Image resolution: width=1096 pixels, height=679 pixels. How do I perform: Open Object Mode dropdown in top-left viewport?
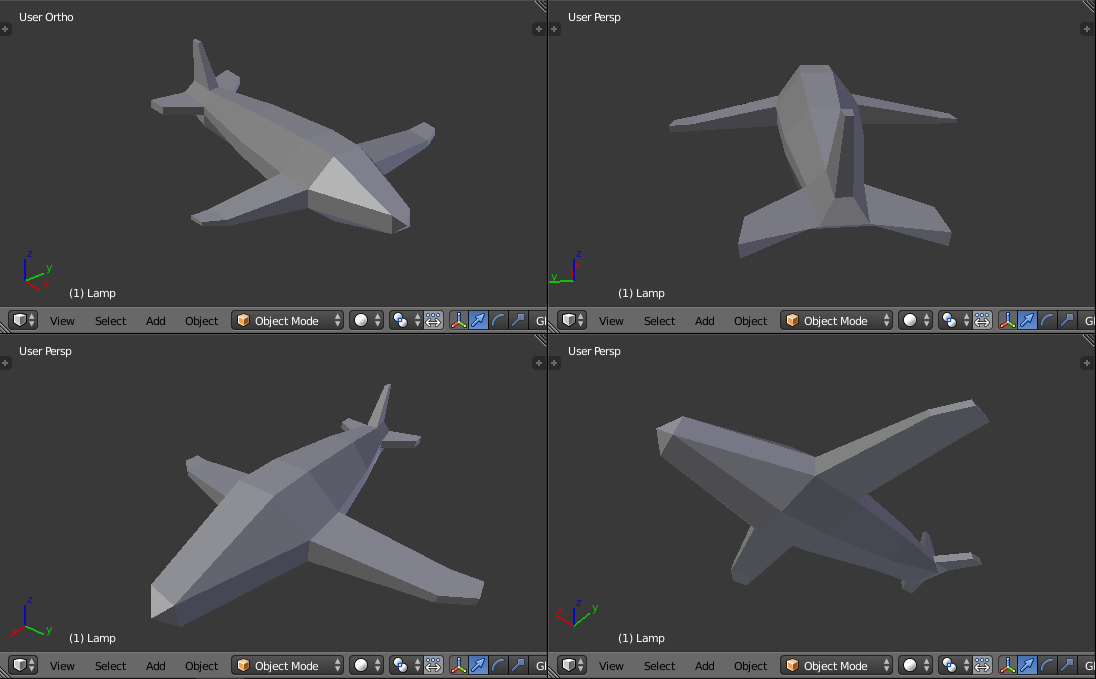tap(287, 320)
